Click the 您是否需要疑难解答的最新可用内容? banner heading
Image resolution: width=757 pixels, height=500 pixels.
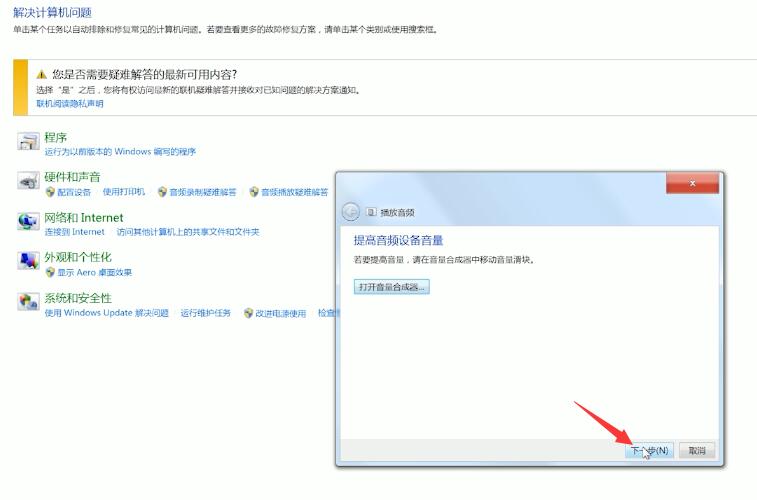[145, 74]
